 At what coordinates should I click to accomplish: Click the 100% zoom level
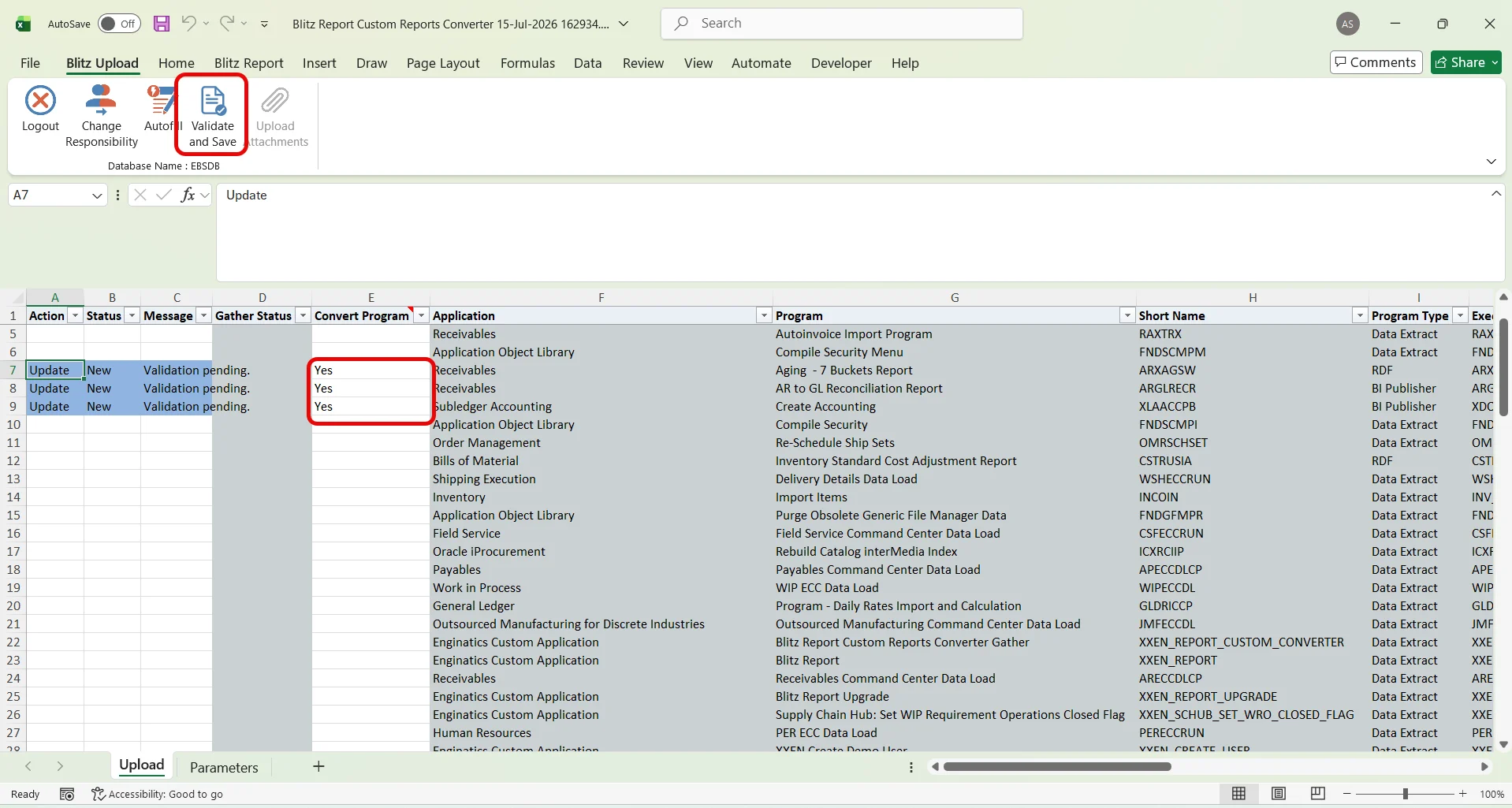click(1492, 794)
